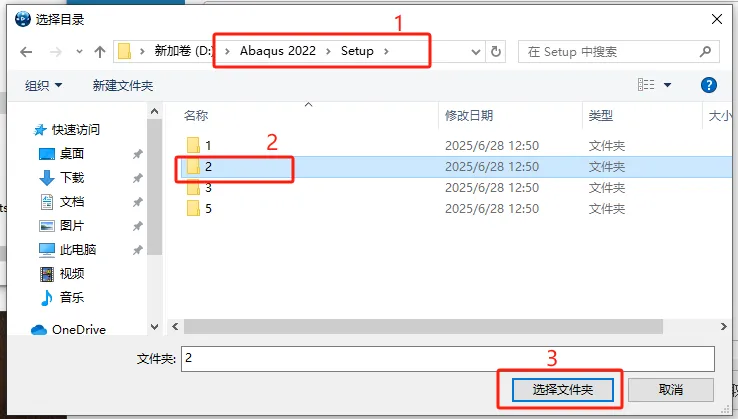Click the 文件夹 name input field
The width and height of the screenshot is (738, 419).
(448, 359)
